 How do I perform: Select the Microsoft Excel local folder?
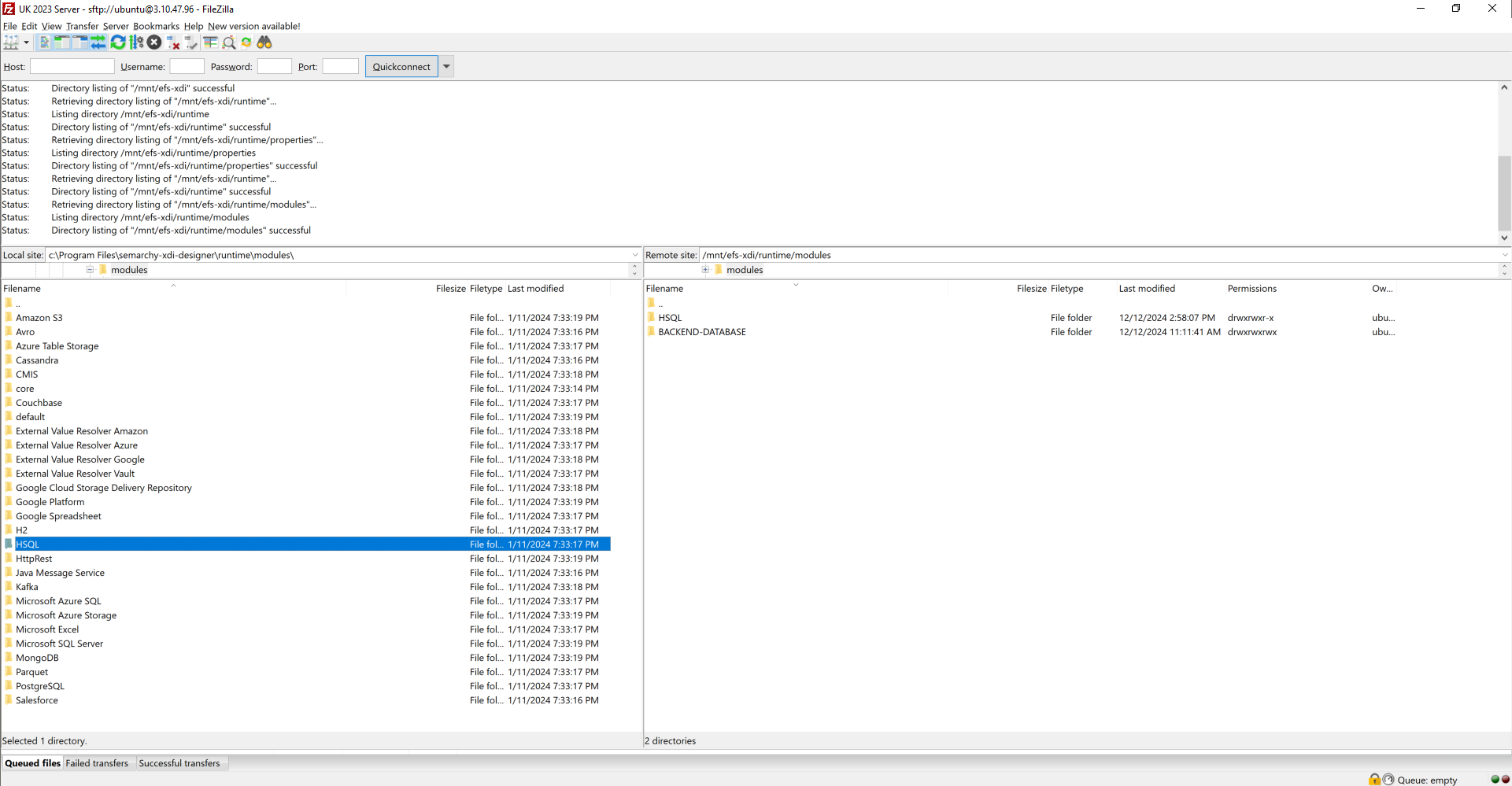(x=47, y=629)
